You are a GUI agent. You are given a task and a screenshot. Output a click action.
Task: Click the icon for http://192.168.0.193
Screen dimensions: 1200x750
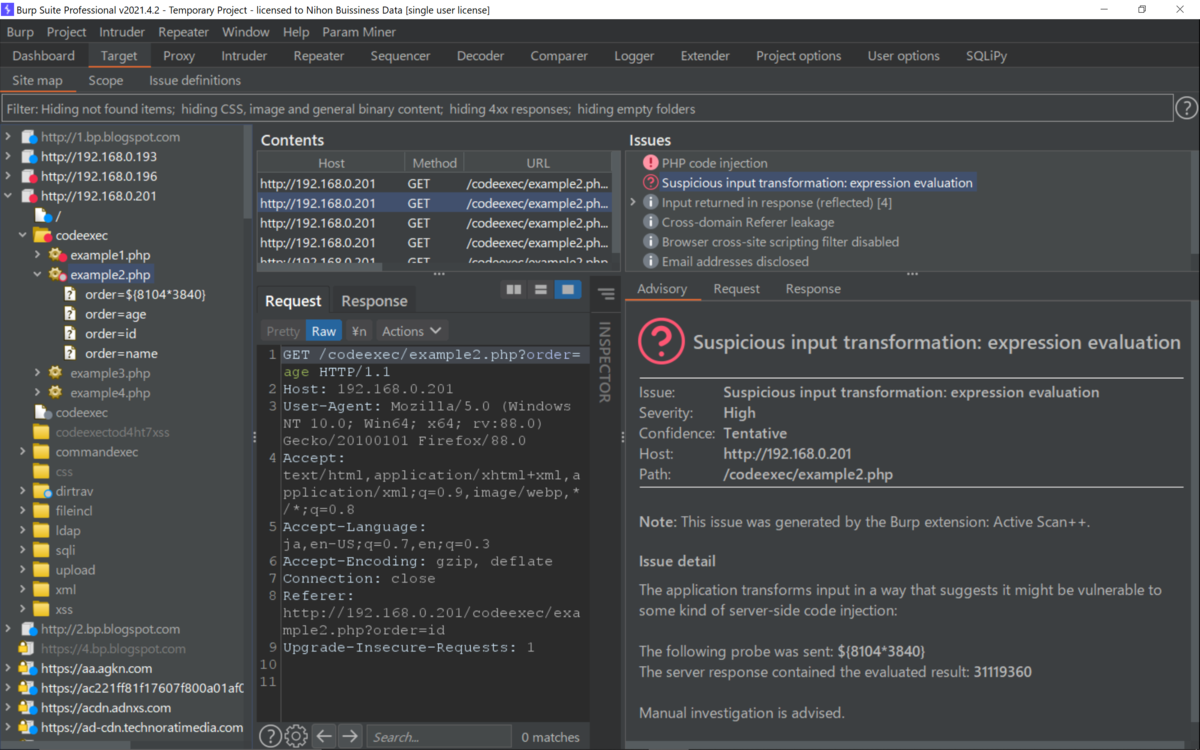(28, 157)
